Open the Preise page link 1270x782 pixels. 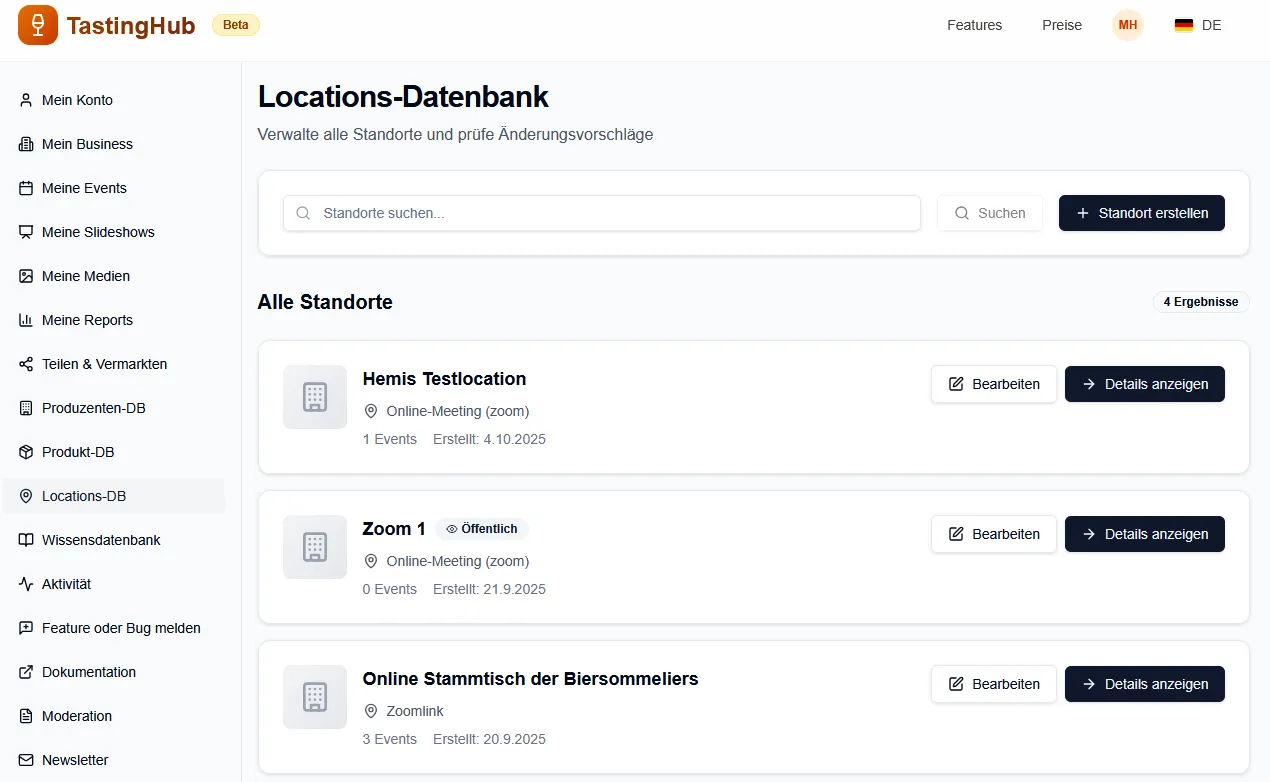click(x=1061, y=25)
